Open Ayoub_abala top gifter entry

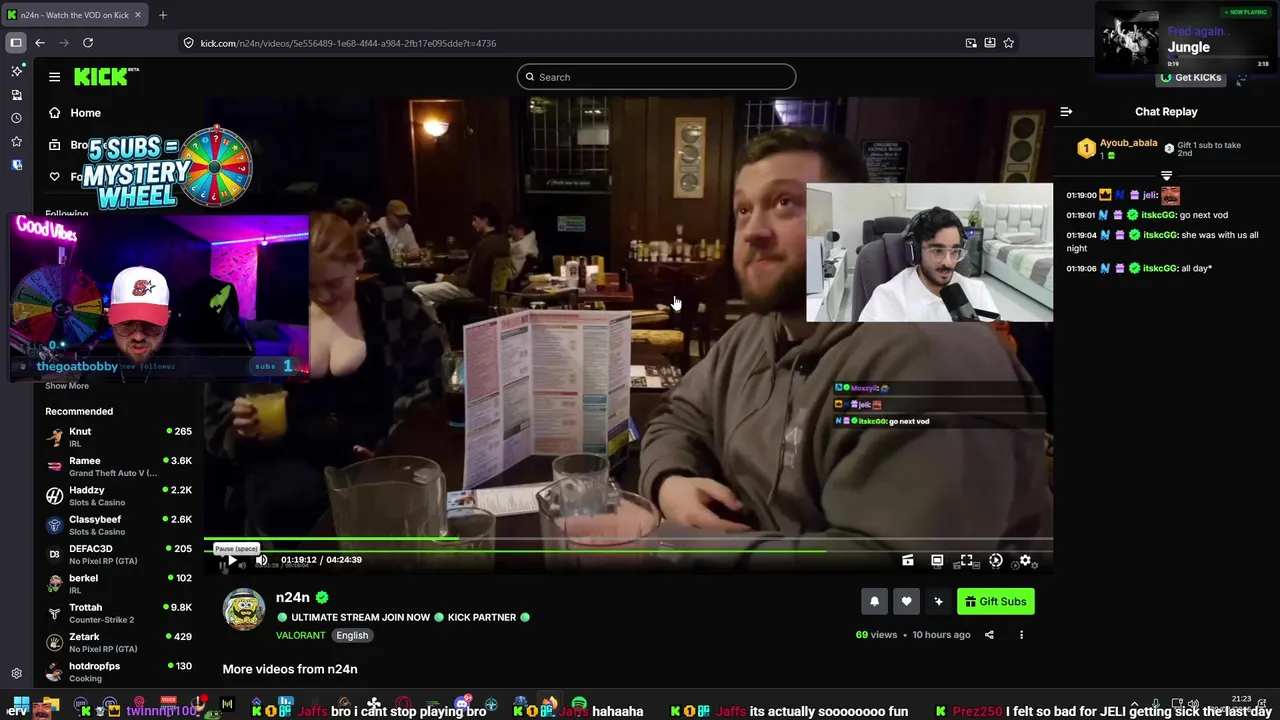[1118, 149]
